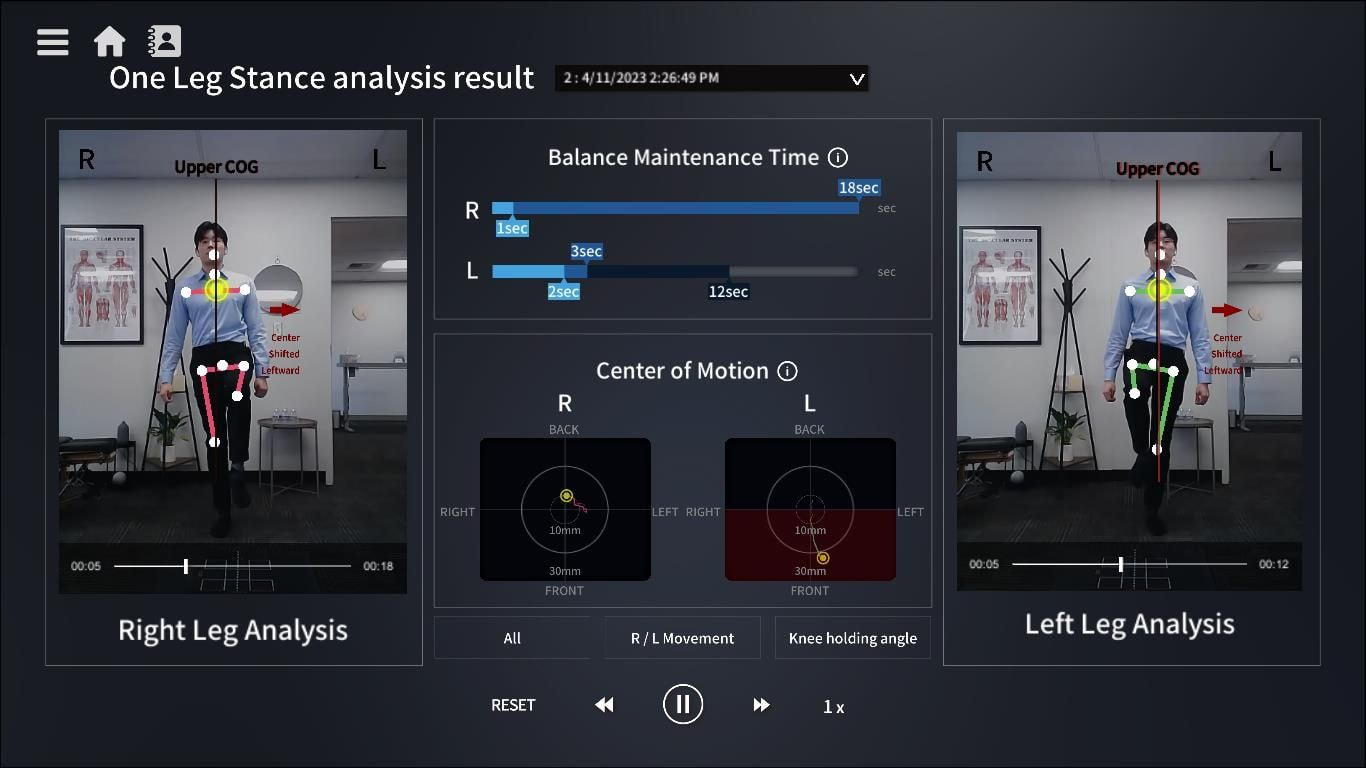The height and width of the screenshot is (768, 1366).
Task: Fast forward the playback
Action: 762,705
